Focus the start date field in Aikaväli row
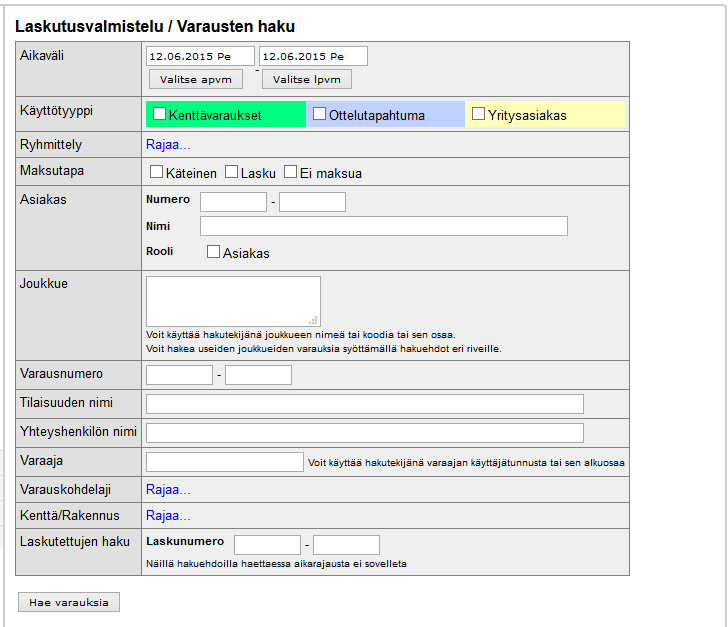The height and width of the screenshot is (627, 728). click(200, 56)
